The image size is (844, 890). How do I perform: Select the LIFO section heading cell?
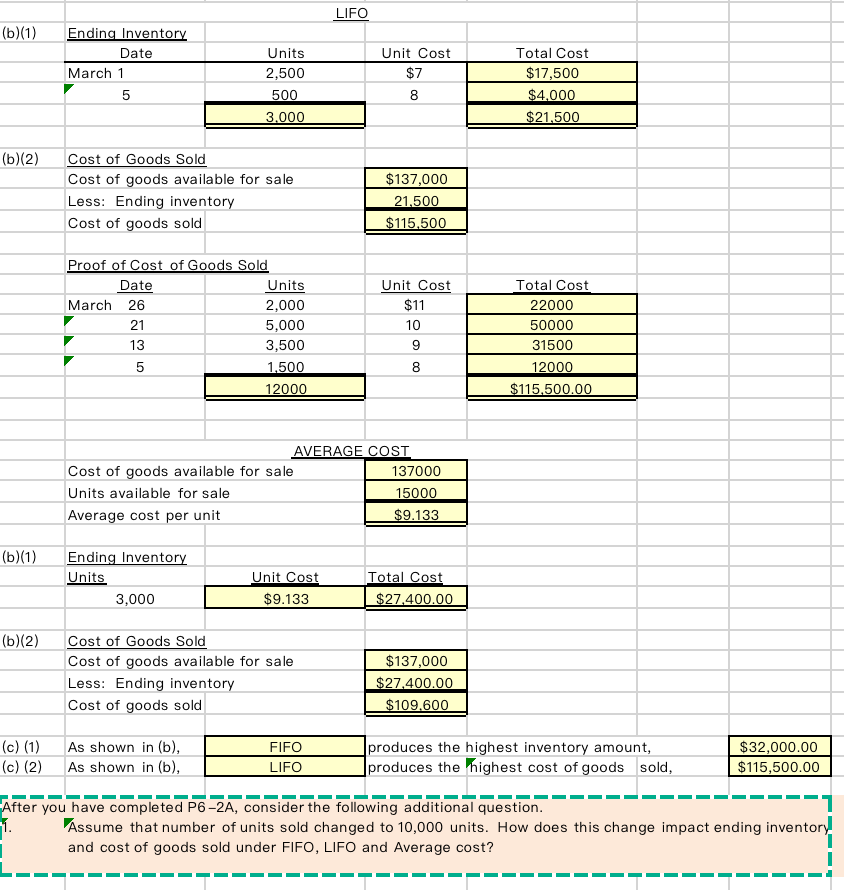351,13
